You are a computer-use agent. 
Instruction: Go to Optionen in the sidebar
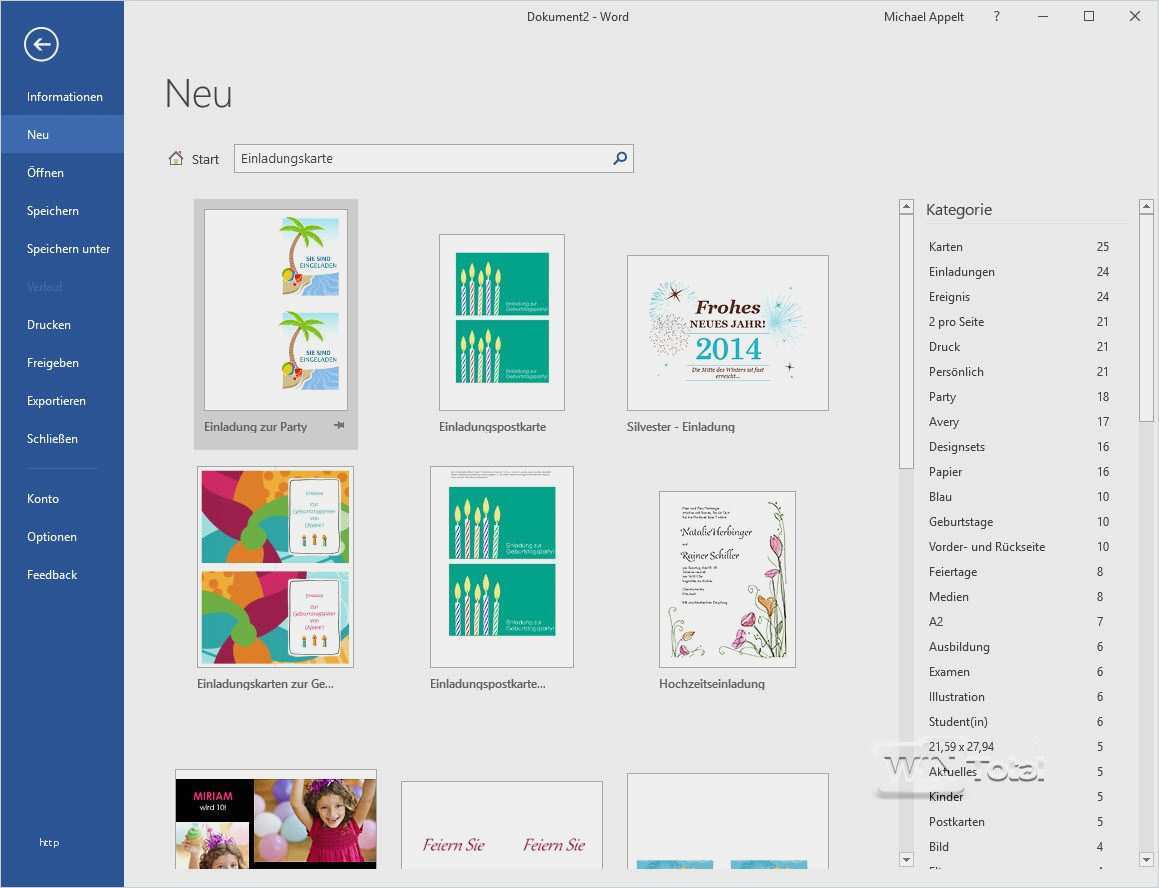click(52, 537)
